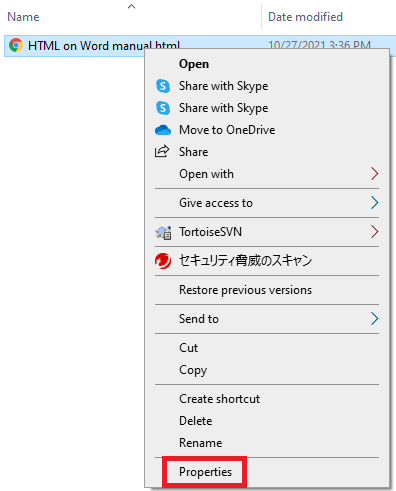Image resolution: width=396 pixels, height=491 pixels.
Task: Select Delete from the context menu
Action: (x=195, y=421)
